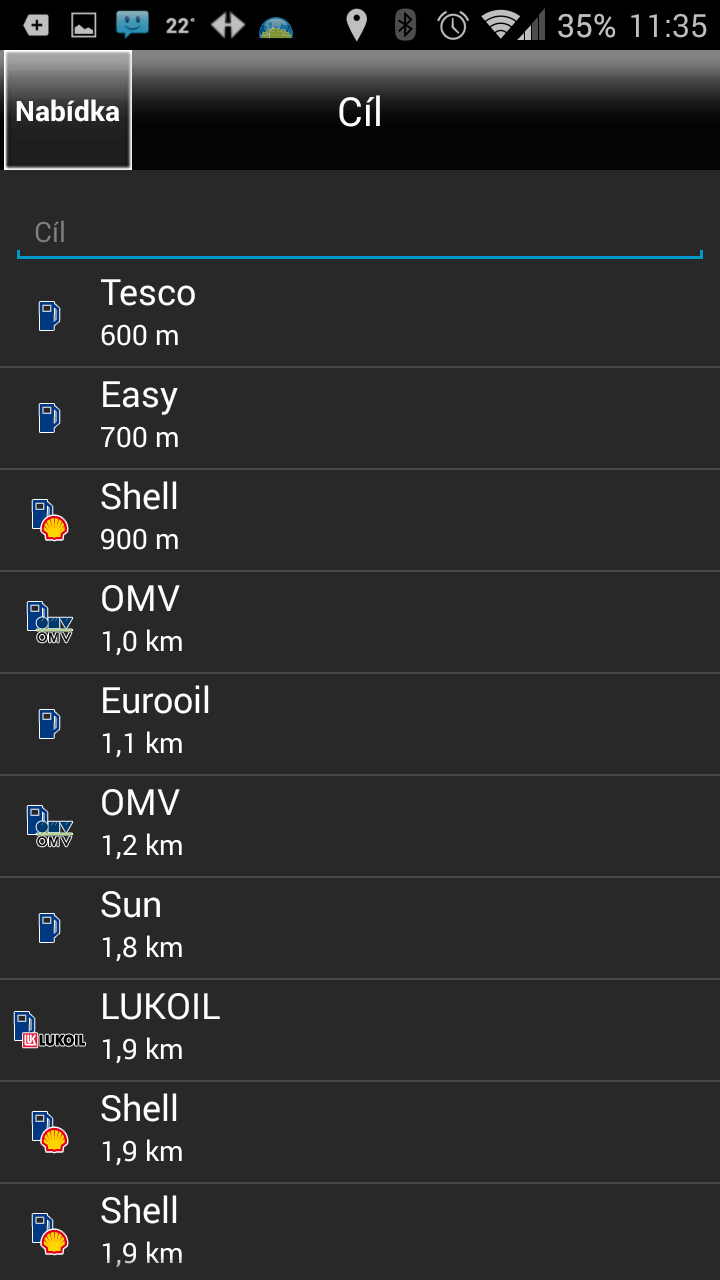Focus the Cíl search input field
Image resolution: width=720 pixels, height=1280 pixels.
coord(360,233)
